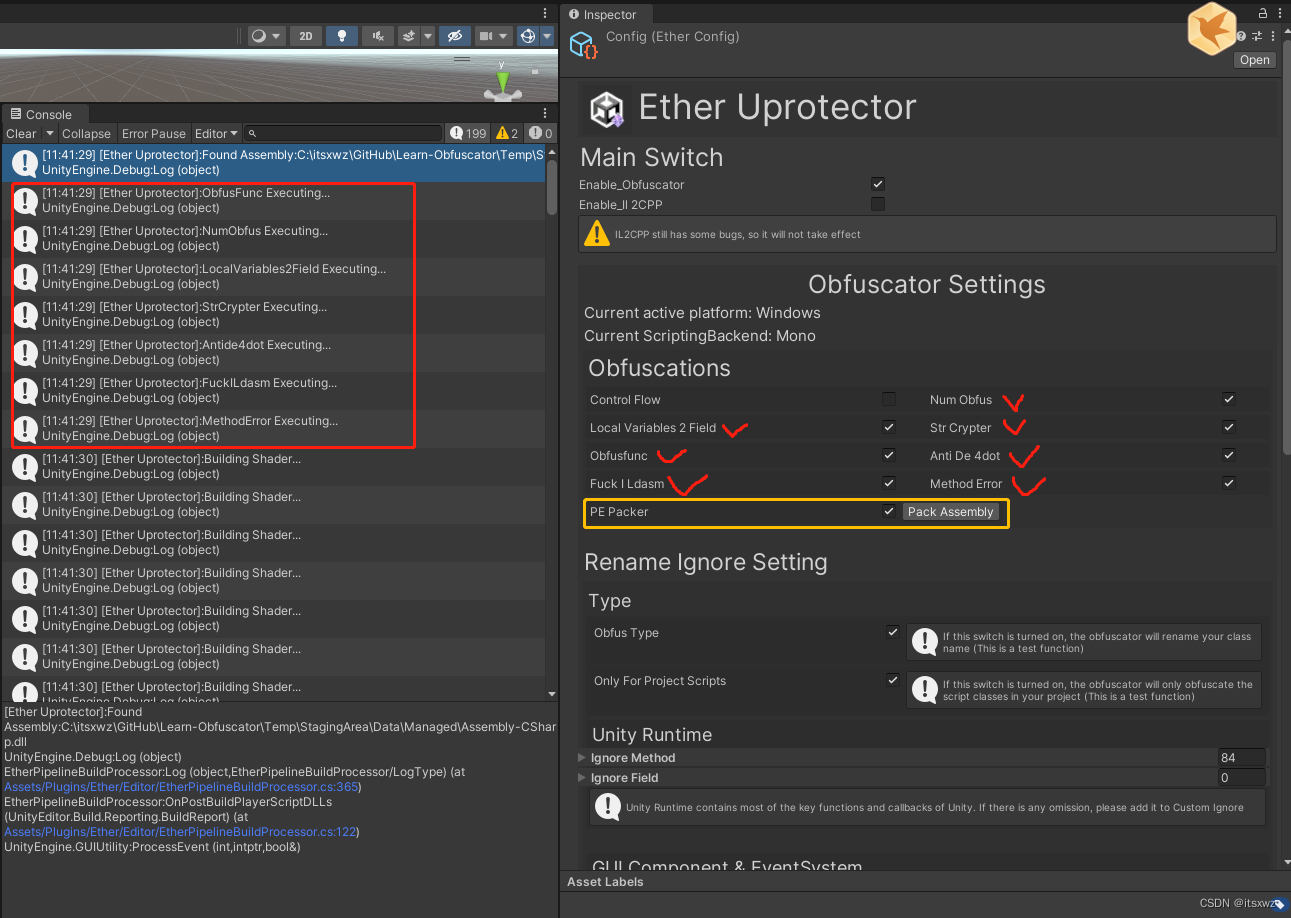Open the Config component three-dot menu
Image resolution: width=1291 pixels, height=918 pixels.
pyautogui.click(x=1274, y=36)
